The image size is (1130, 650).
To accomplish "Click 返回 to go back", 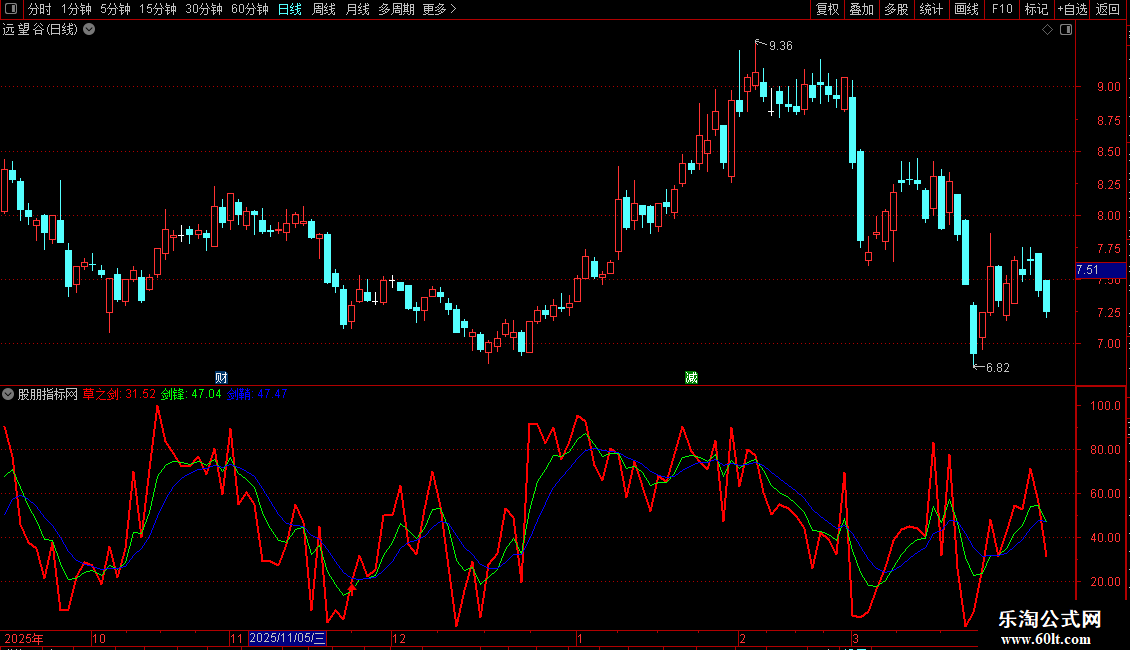I will tap(1108, 9).
